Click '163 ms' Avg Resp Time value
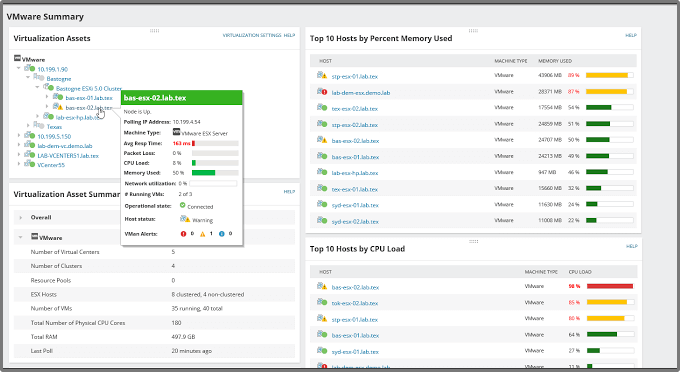680x372 pixels. pos(181,144)
